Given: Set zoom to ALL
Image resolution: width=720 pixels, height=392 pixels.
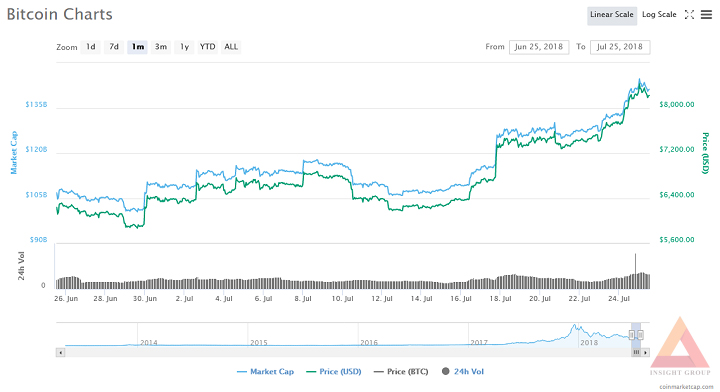Looking at the screenshot, I should [231, 47].
